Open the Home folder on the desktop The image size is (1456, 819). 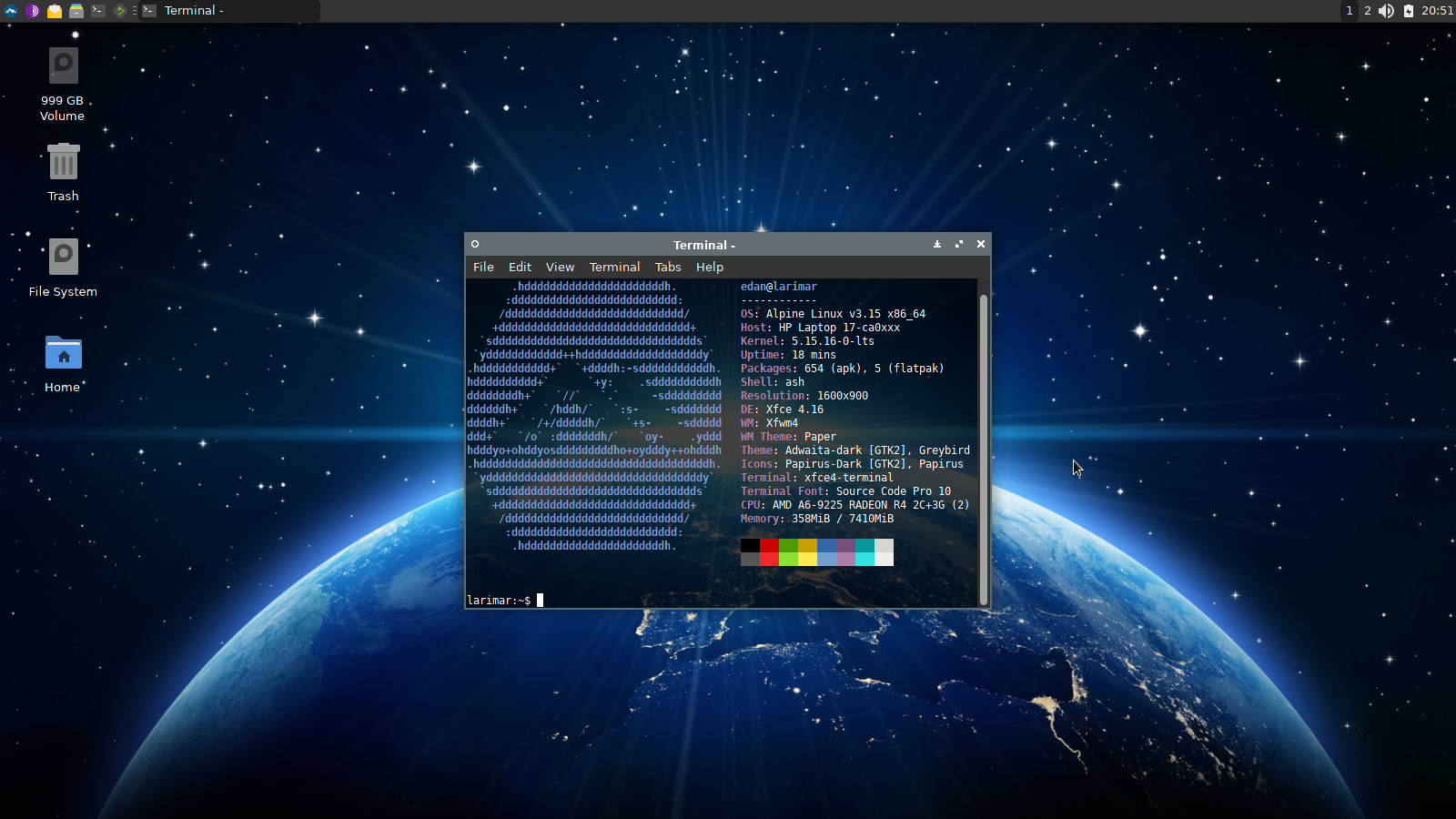62,353
